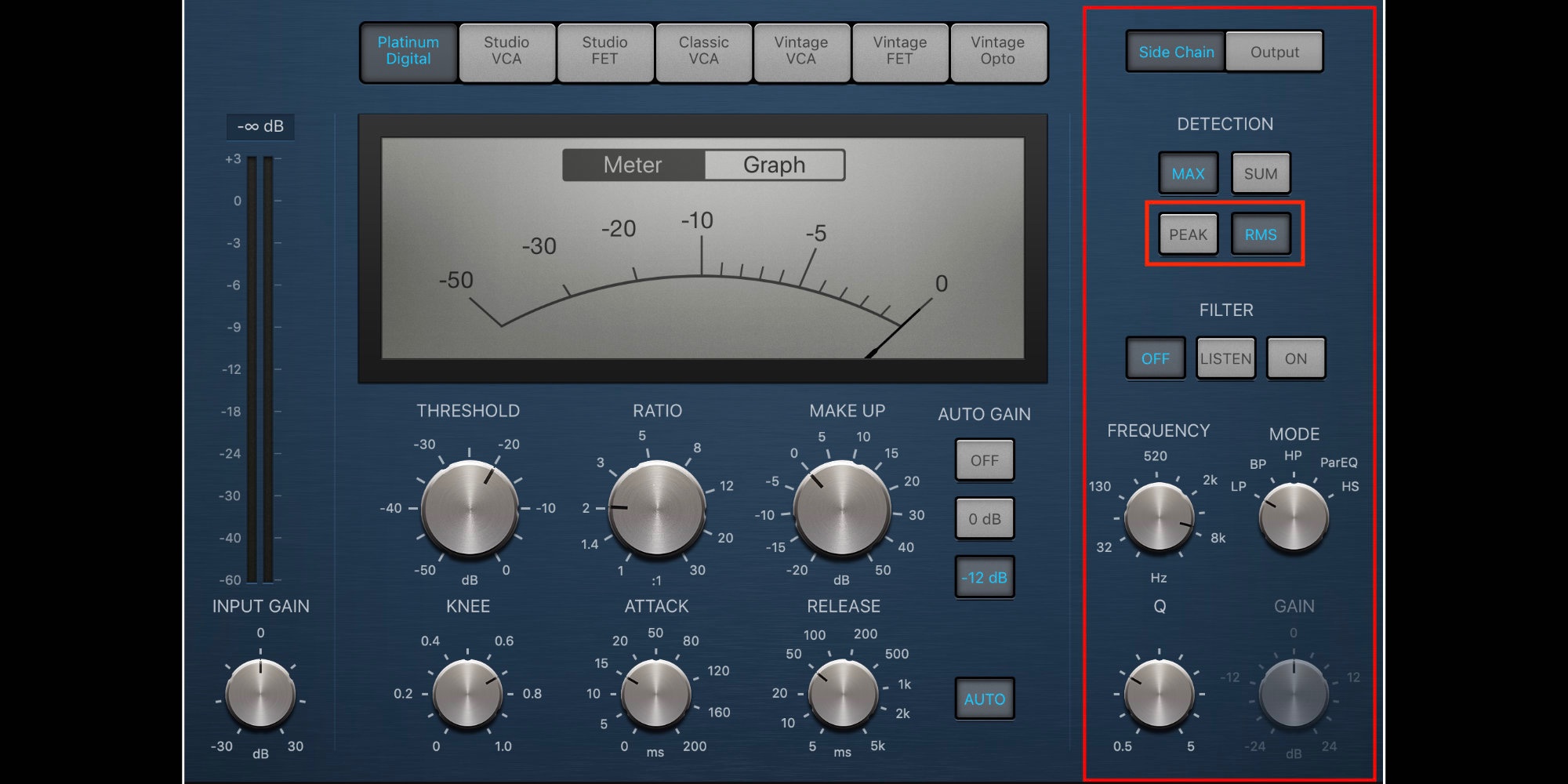Set Auto Gain to OFF
Image resolution: width=1568 pixels, height=784 pixels.
pos(984,460)
